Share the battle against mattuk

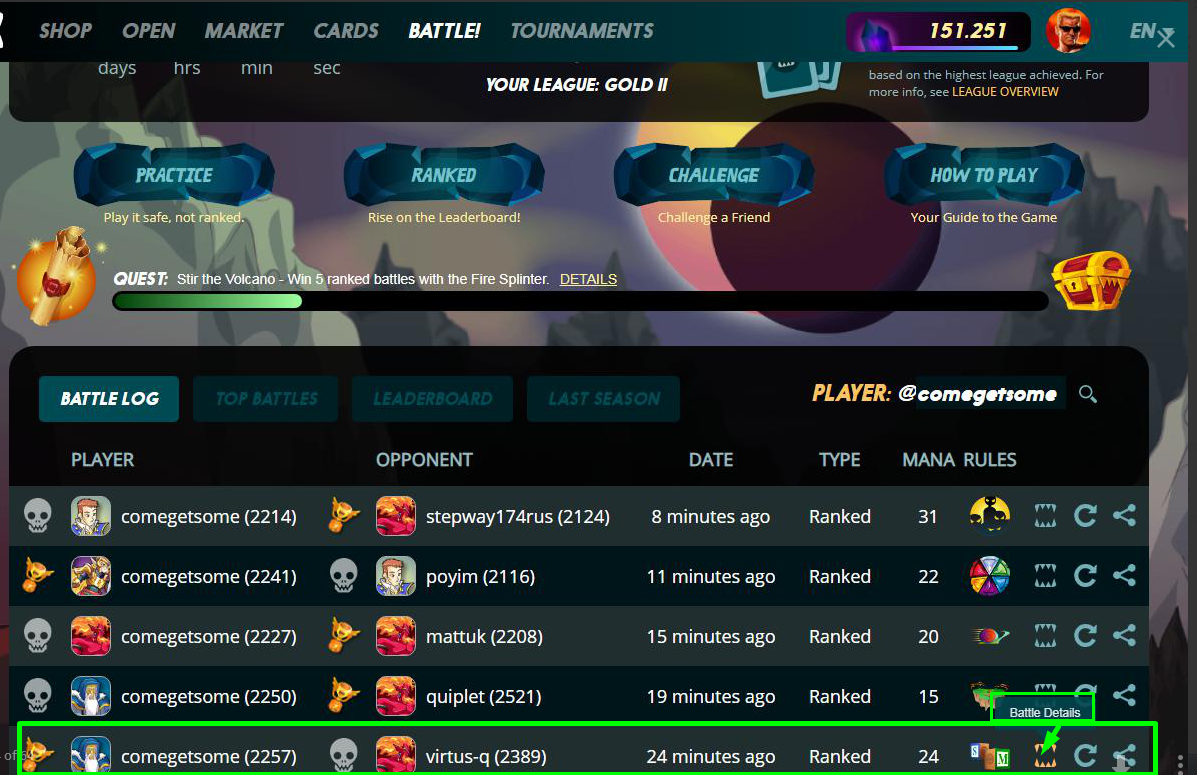point(1124,635)
